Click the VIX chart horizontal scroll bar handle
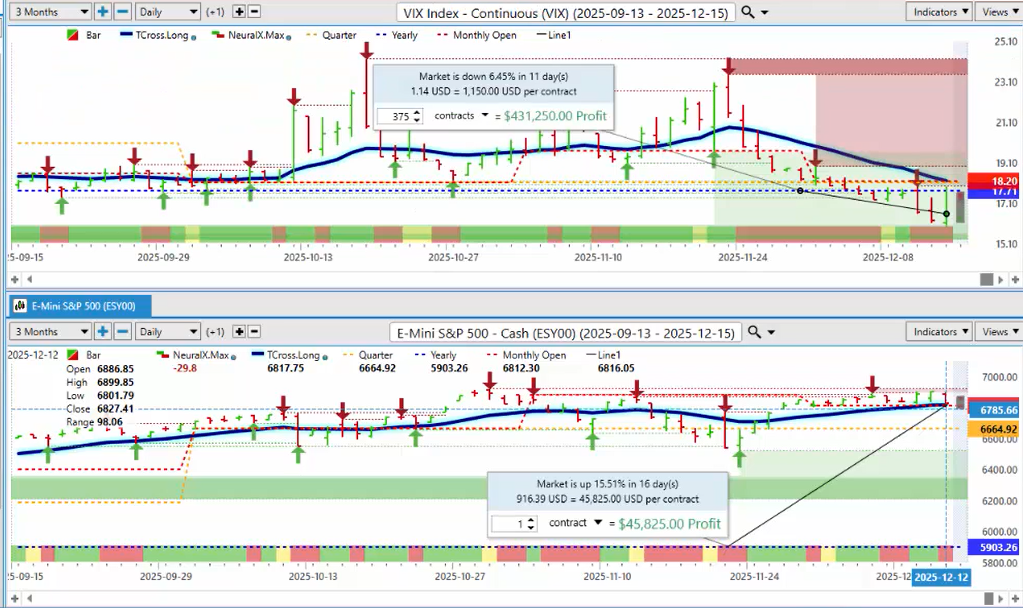Viewport: 1023px width, 608px height. [986, 279]
